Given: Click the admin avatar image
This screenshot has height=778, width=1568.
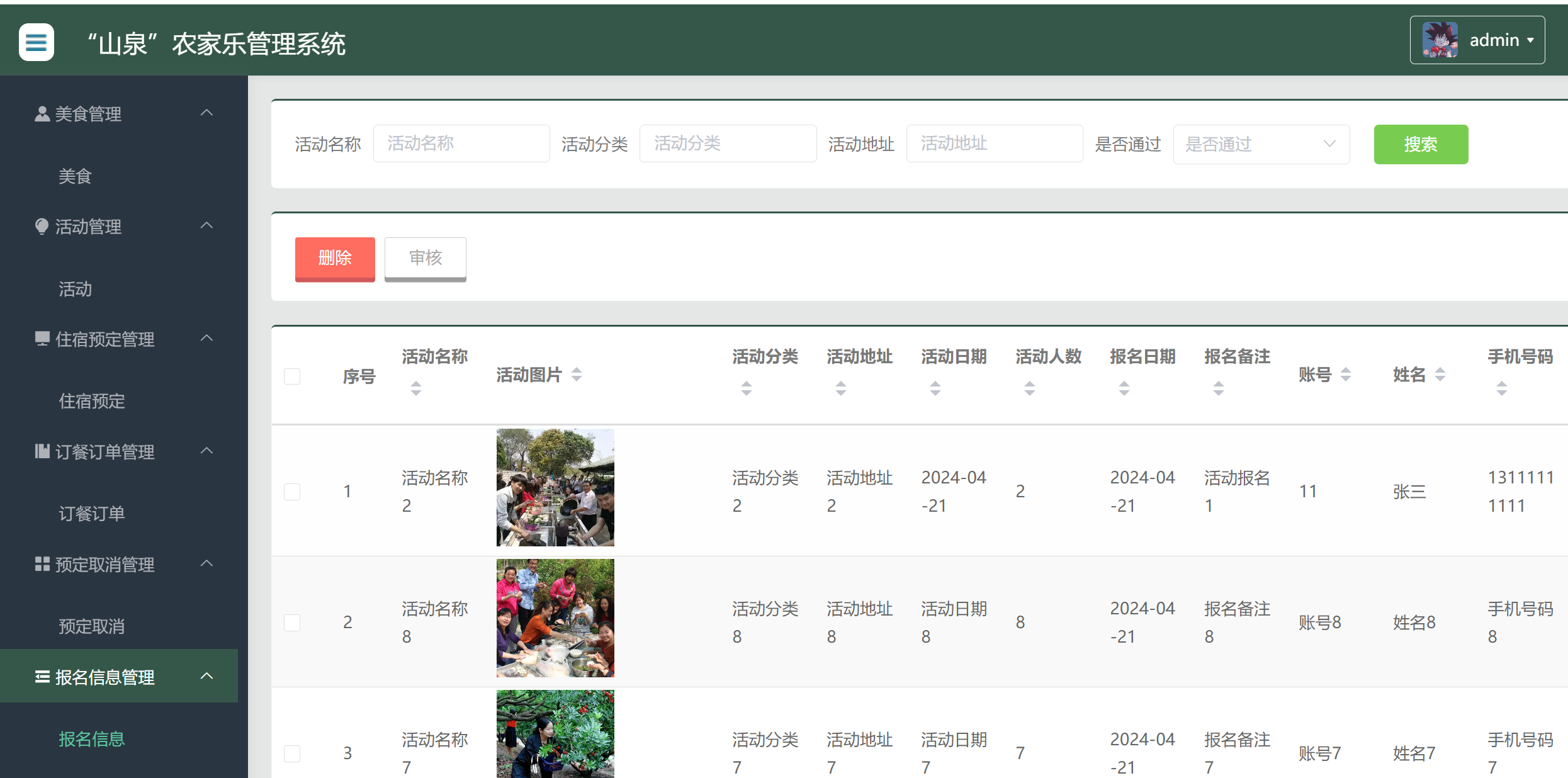Looking at the screenshot, I should pyautogui.click(x=1440, y=40).
